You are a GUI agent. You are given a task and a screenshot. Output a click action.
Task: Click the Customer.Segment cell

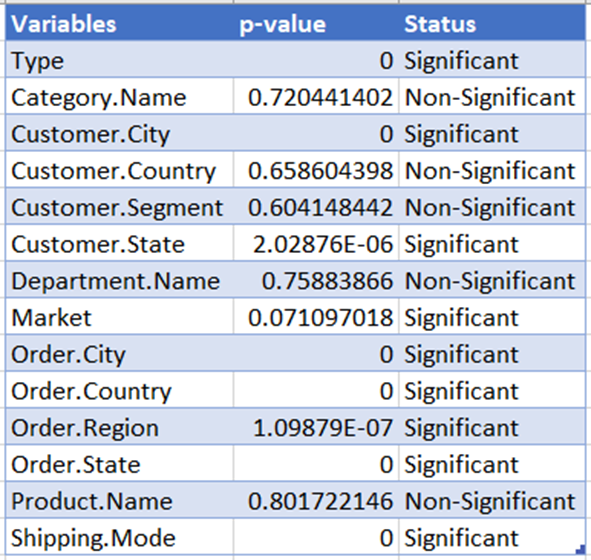[119, 207]
